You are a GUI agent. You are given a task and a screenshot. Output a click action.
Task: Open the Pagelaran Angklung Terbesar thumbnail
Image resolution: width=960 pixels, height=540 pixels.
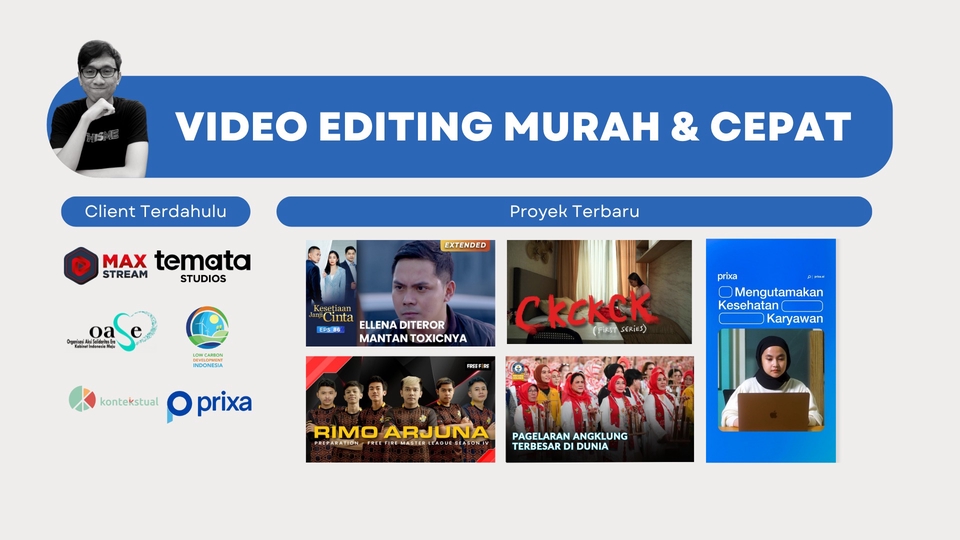pyautogui.click(x=600, y=409)
